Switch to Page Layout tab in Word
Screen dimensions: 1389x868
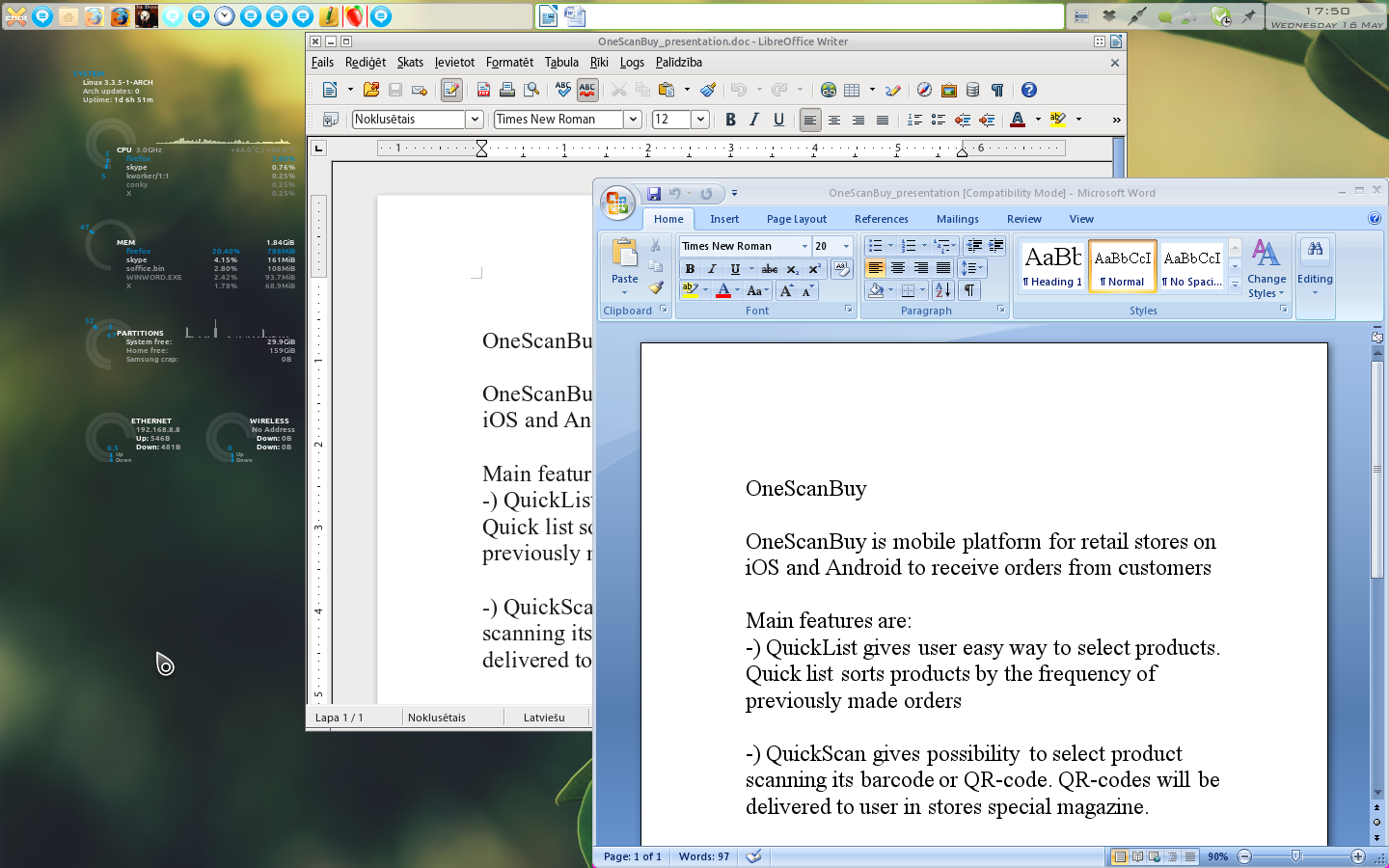click(x=797, y=219)
